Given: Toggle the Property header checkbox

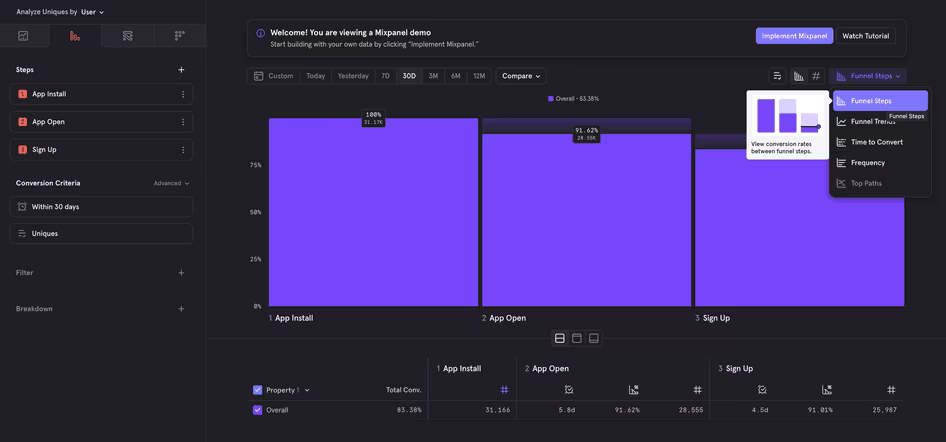Looking at the screenshot, I should coord(258,390).
